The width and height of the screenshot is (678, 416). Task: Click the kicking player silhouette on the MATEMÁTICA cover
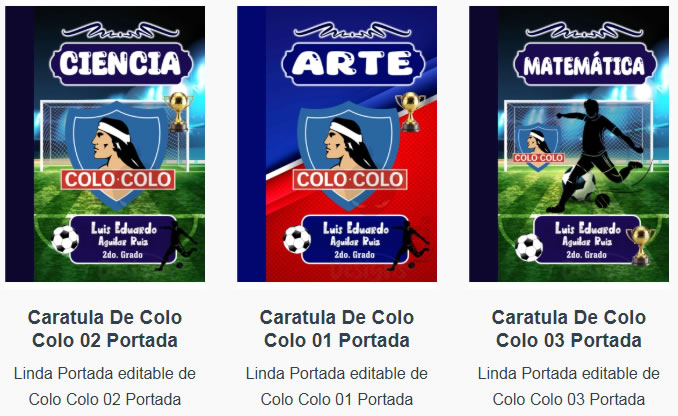[600, 156]
